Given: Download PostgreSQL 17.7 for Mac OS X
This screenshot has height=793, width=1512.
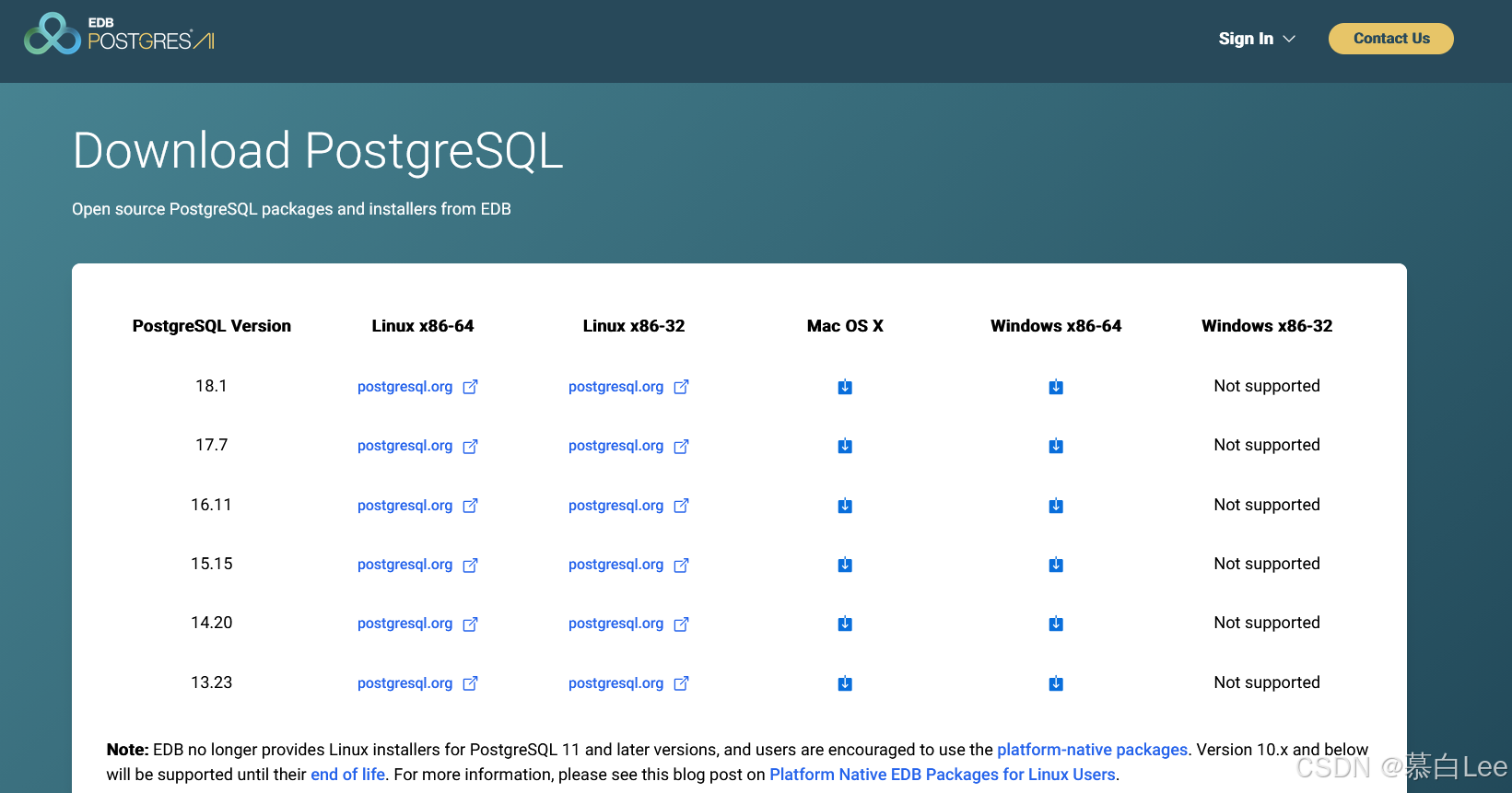Looking at the screenshot, I should 845,446.
